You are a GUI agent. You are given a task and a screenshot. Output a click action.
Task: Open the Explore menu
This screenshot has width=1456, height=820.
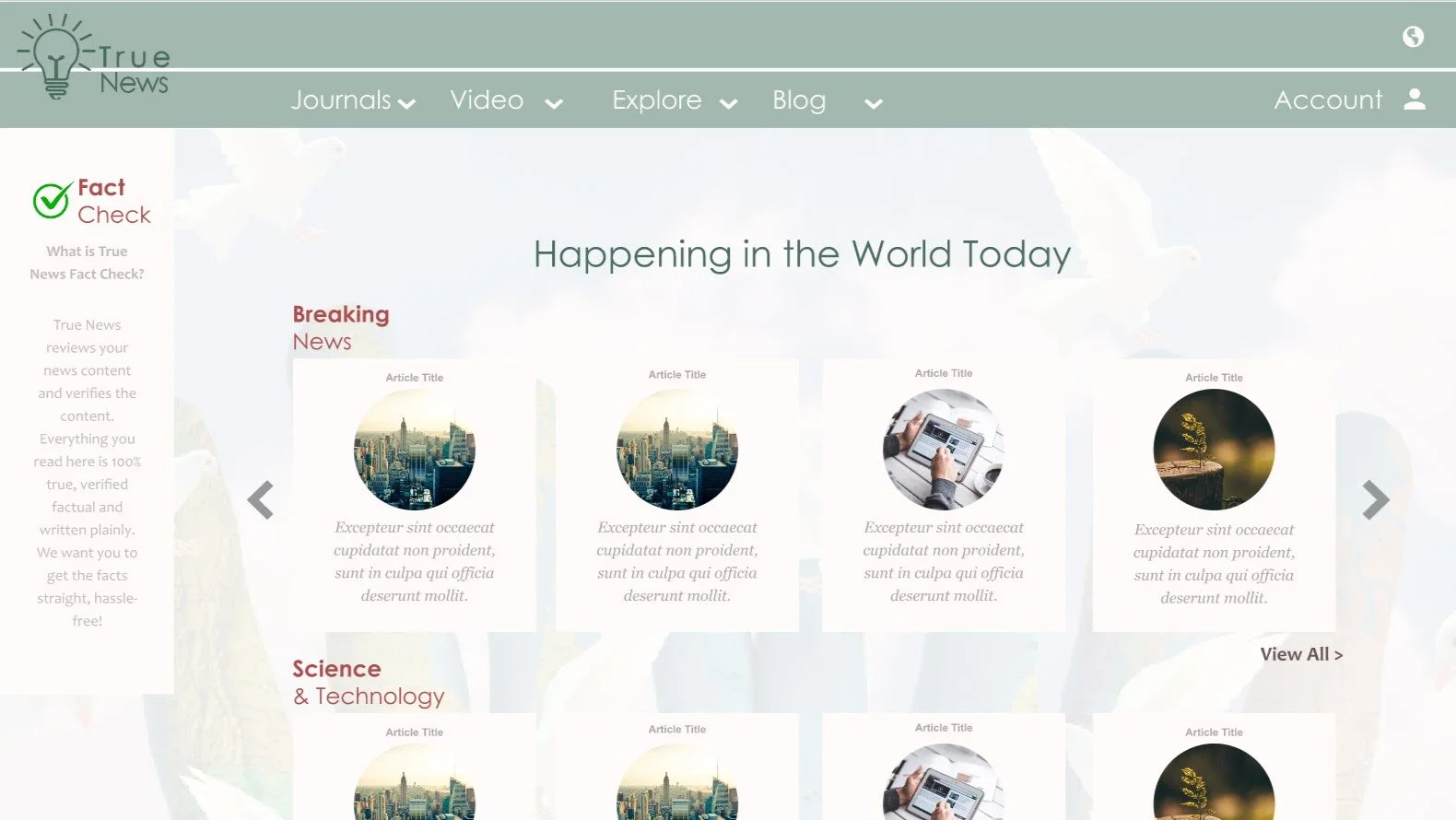tap(657, 100)
